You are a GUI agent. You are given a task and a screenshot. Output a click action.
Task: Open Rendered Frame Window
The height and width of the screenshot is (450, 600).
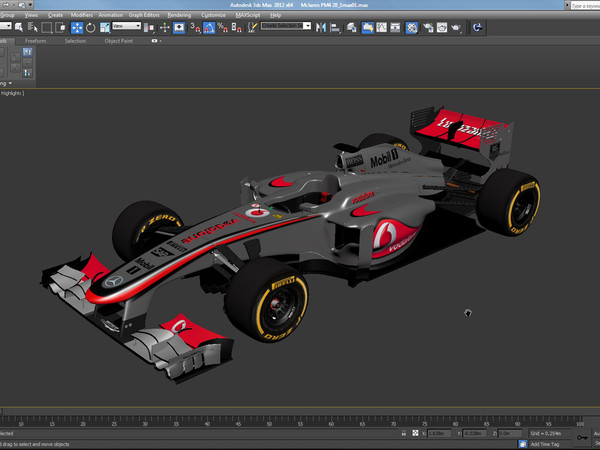click(x=442, y=27)
